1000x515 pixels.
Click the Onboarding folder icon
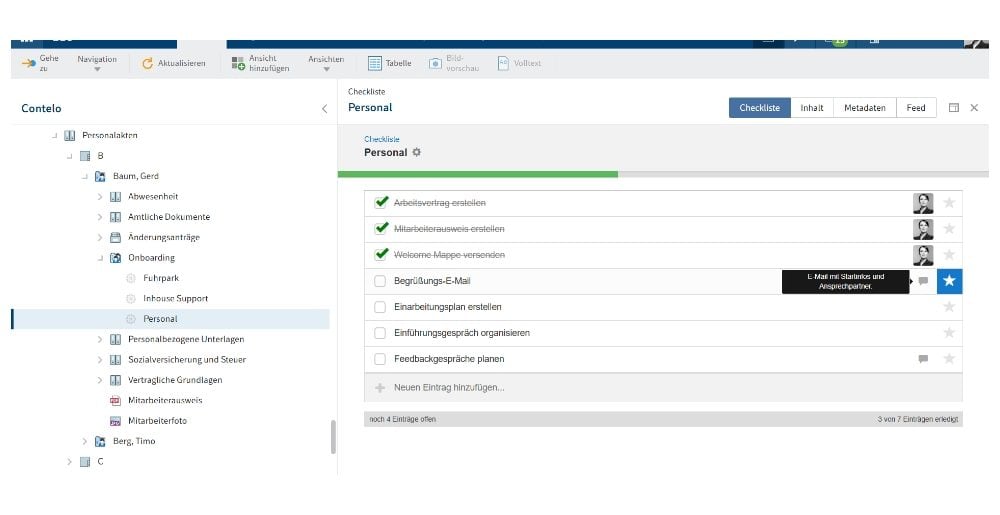(115, 258)
